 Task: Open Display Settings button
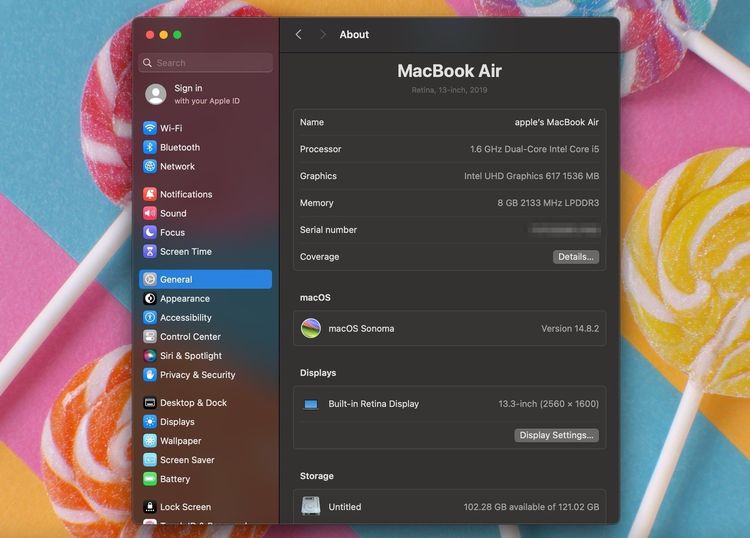pyautogui.click(x=556, y=435)
